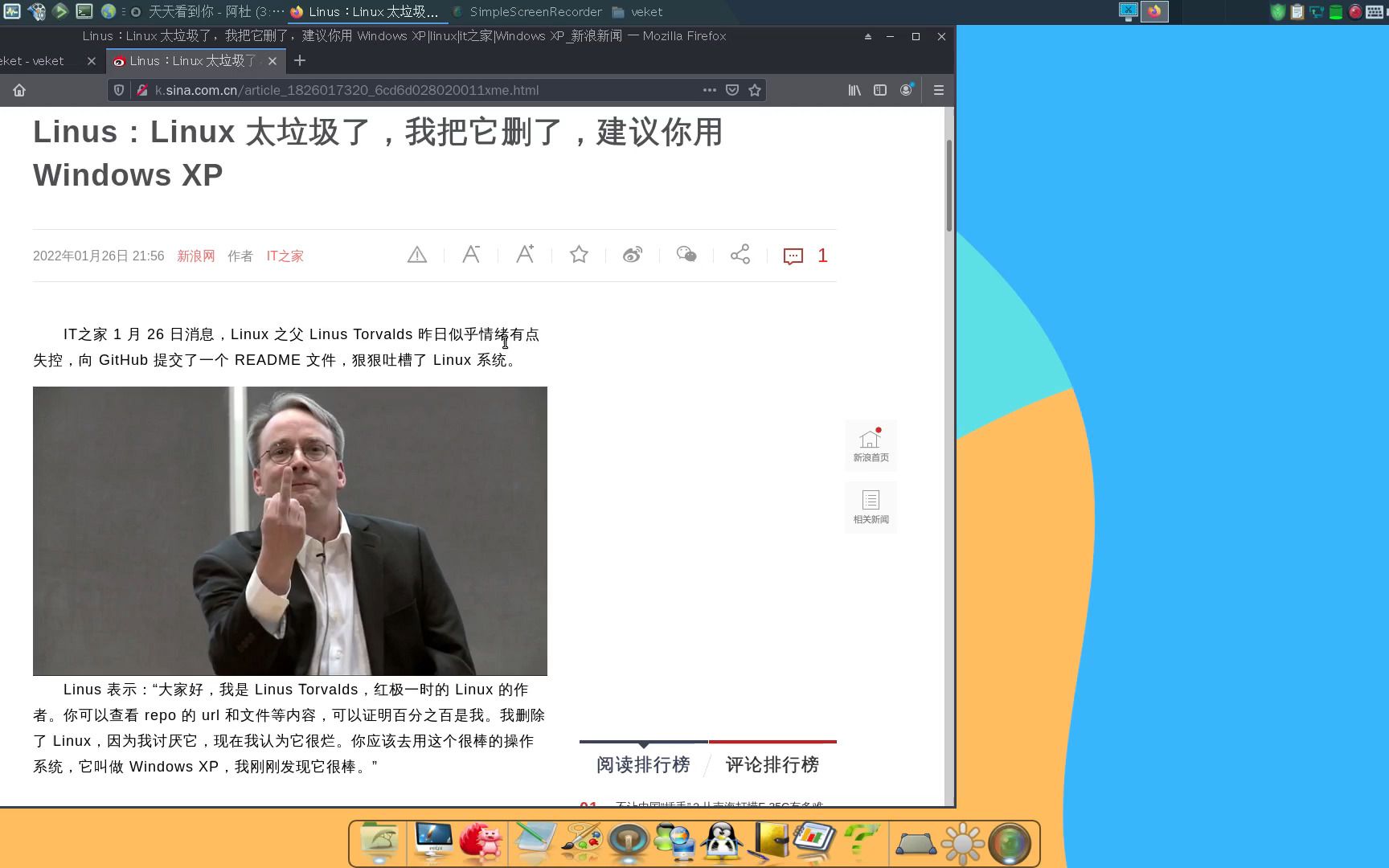
Task: Click the gray tray dock icon
Action: (x=916, y=845)
